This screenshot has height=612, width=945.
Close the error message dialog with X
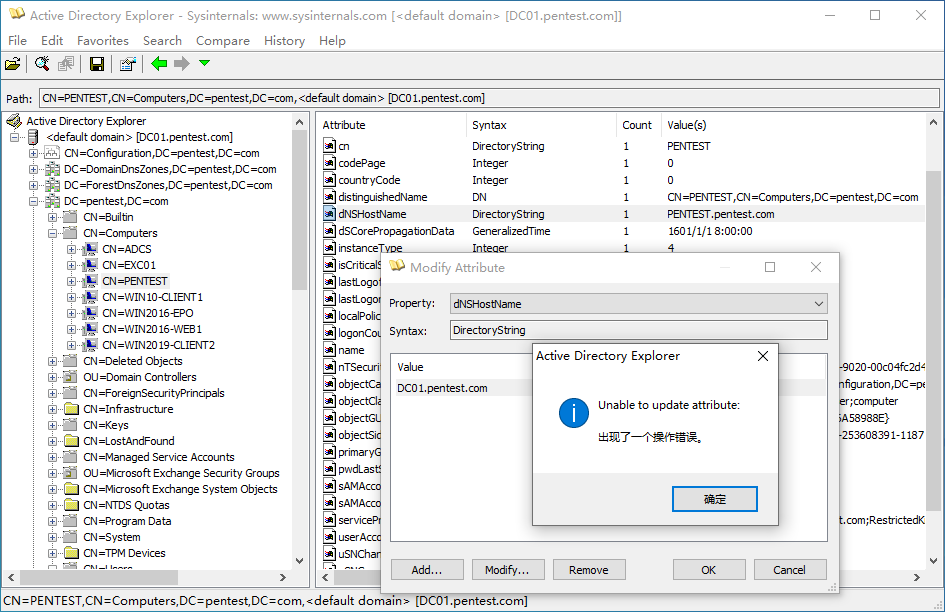pos(762,356)
